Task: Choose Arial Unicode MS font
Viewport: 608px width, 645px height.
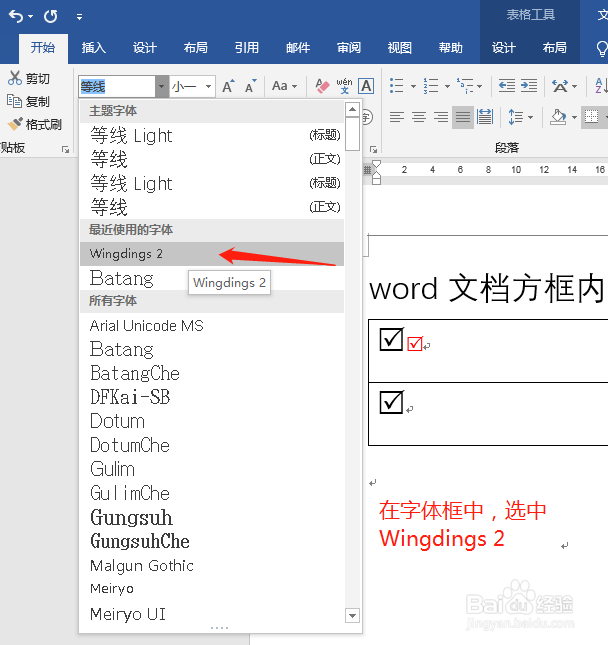Action: (x=212, y=326)
